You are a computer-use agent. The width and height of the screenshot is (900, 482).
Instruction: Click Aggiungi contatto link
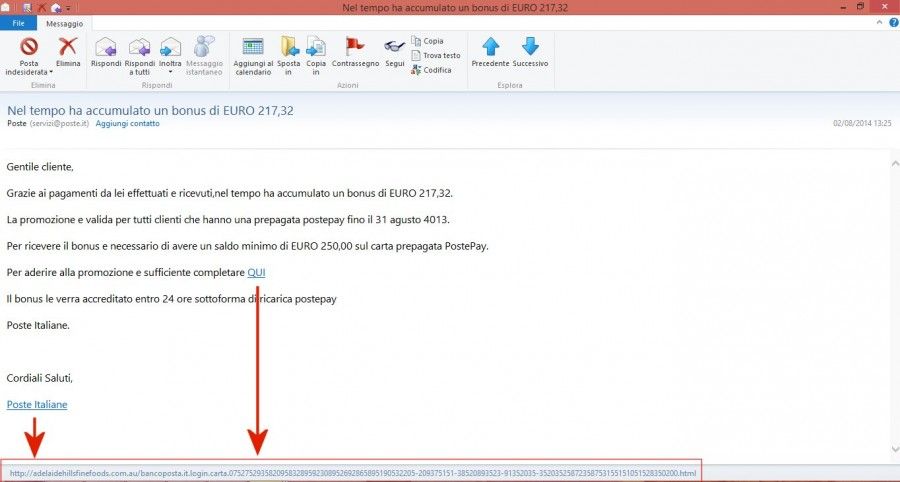(x=127, y=123)
